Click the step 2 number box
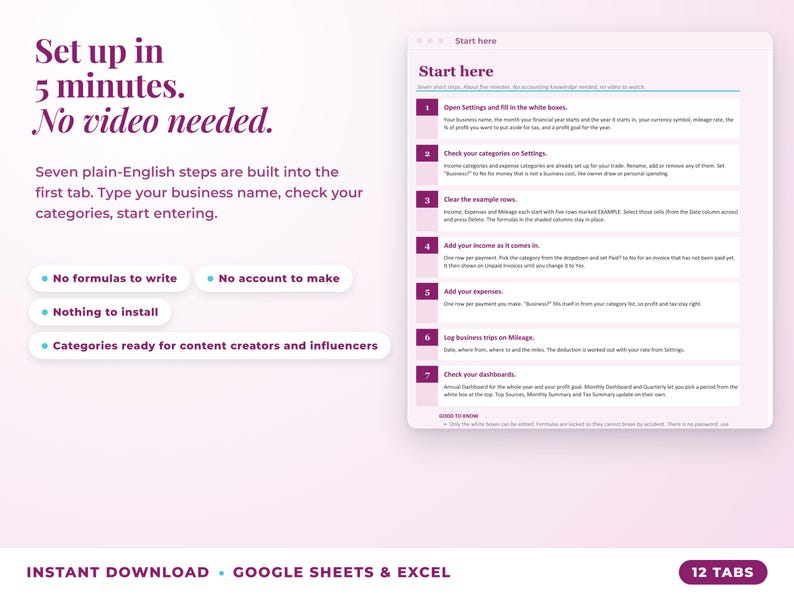Image resolution: width=794 pixels, height=596 pixels. click(427, 153)
